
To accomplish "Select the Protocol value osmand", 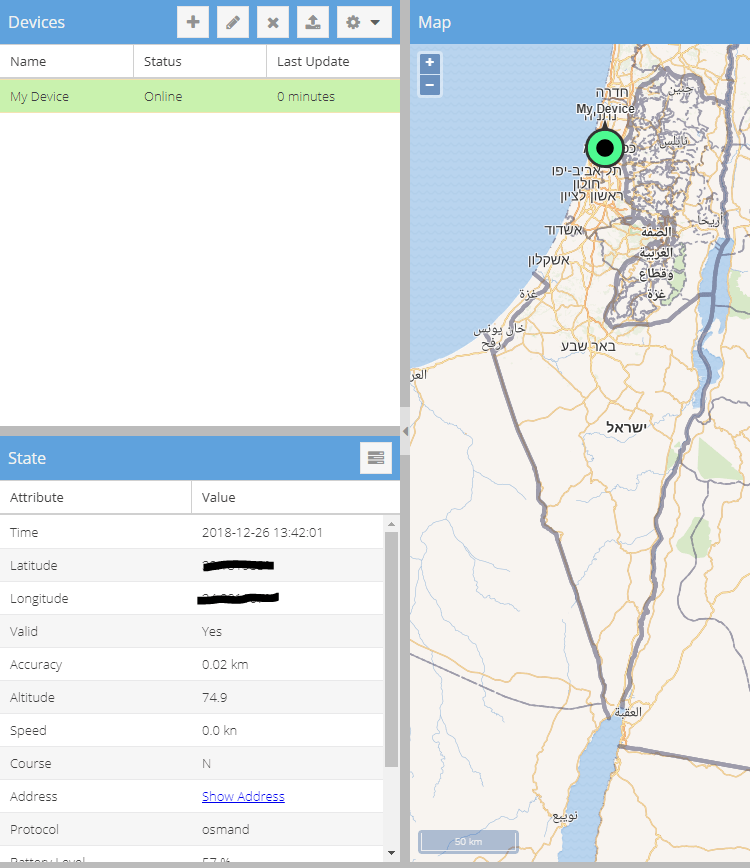I will point(225,829).
